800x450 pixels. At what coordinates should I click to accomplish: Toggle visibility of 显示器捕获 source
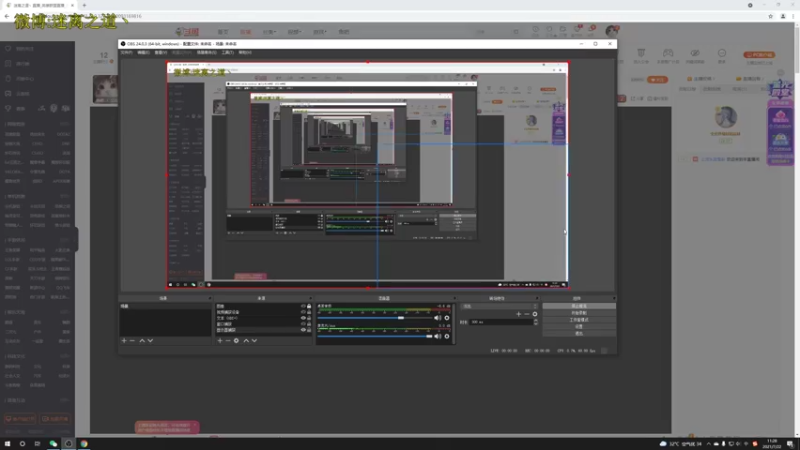tap(303, 330)
